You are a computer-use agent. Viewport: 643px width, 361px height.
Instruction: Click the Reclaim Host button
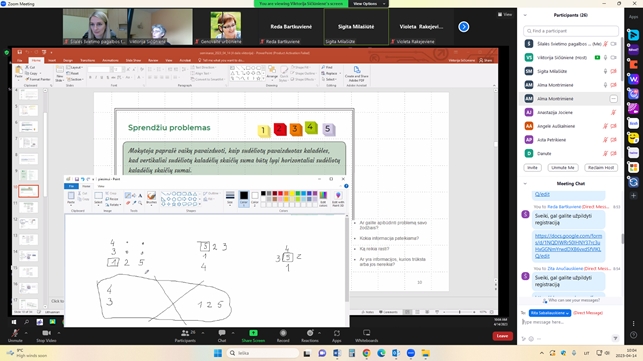click(601, 167)
